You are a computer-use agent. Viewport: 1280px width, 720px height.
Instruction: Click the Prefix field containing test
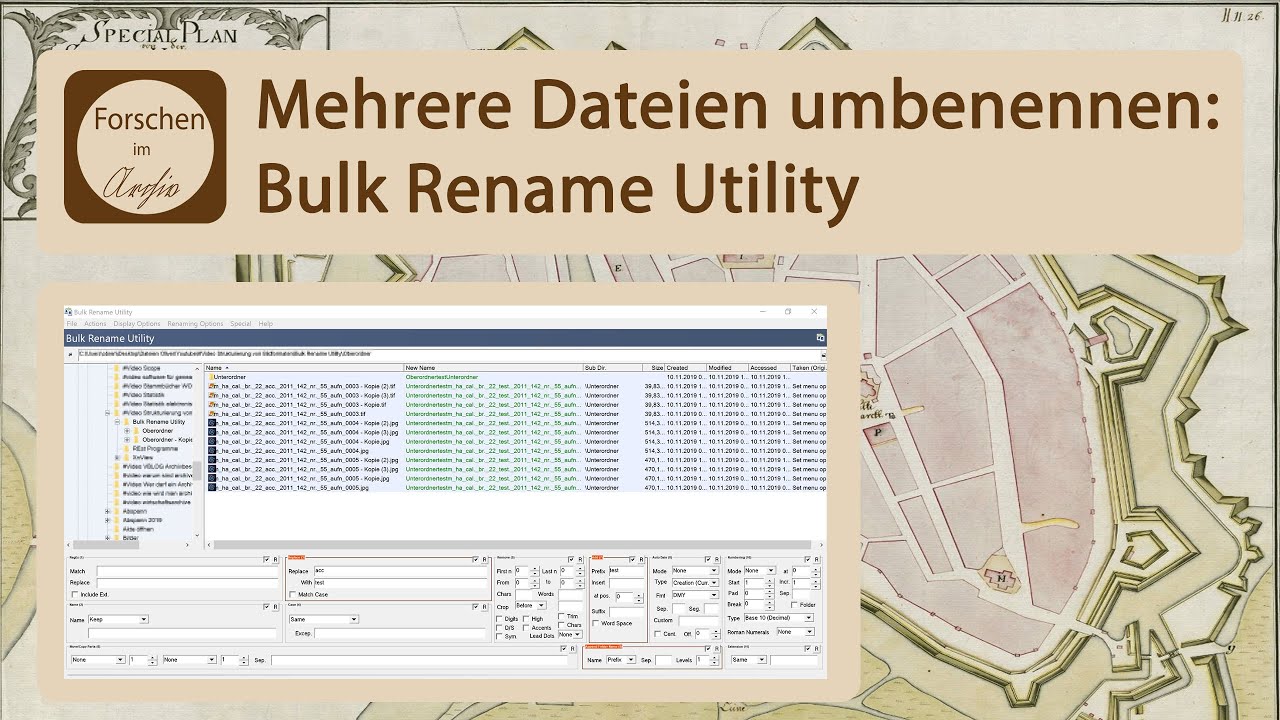(x=626, y=570)
